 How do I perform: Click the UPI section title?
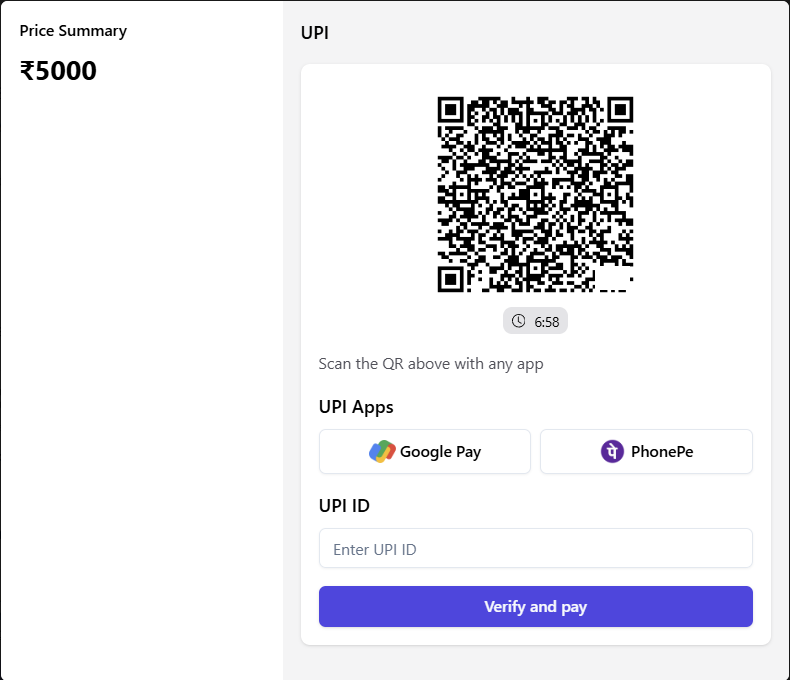click(x=315, y=33)
